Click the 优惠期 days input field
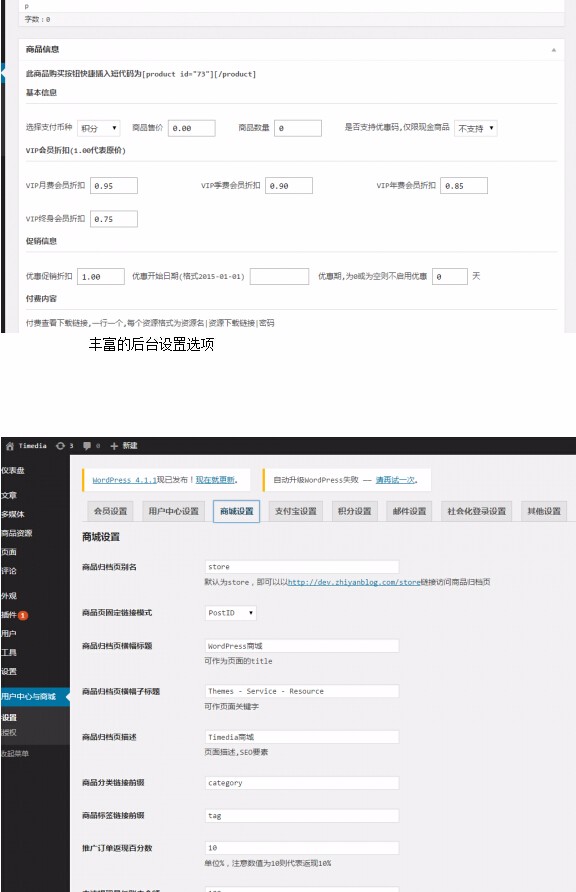 (x=450, y=276)
